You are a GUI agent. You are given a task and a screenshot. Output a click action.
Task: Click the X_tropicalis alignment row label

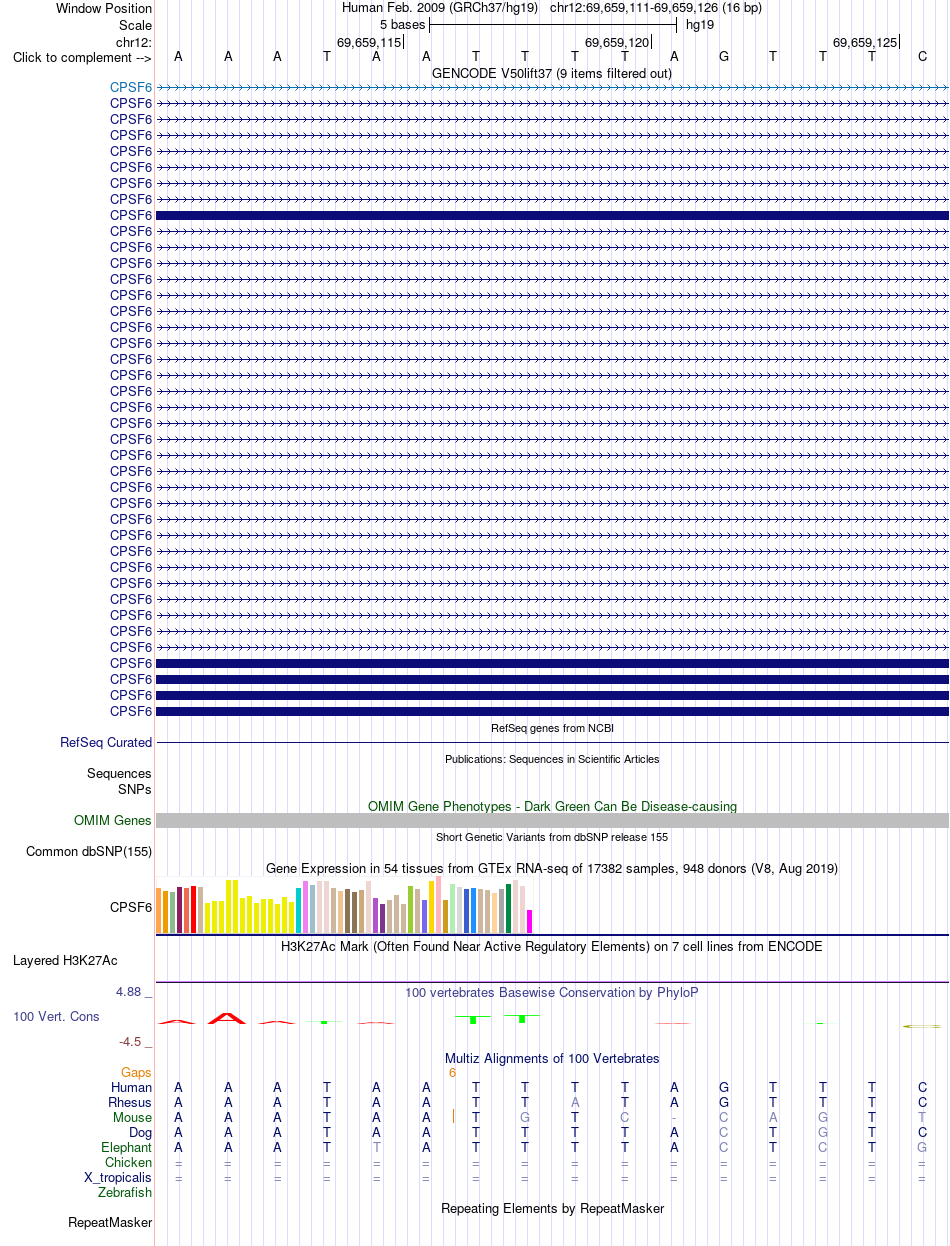click(118, 1177)
